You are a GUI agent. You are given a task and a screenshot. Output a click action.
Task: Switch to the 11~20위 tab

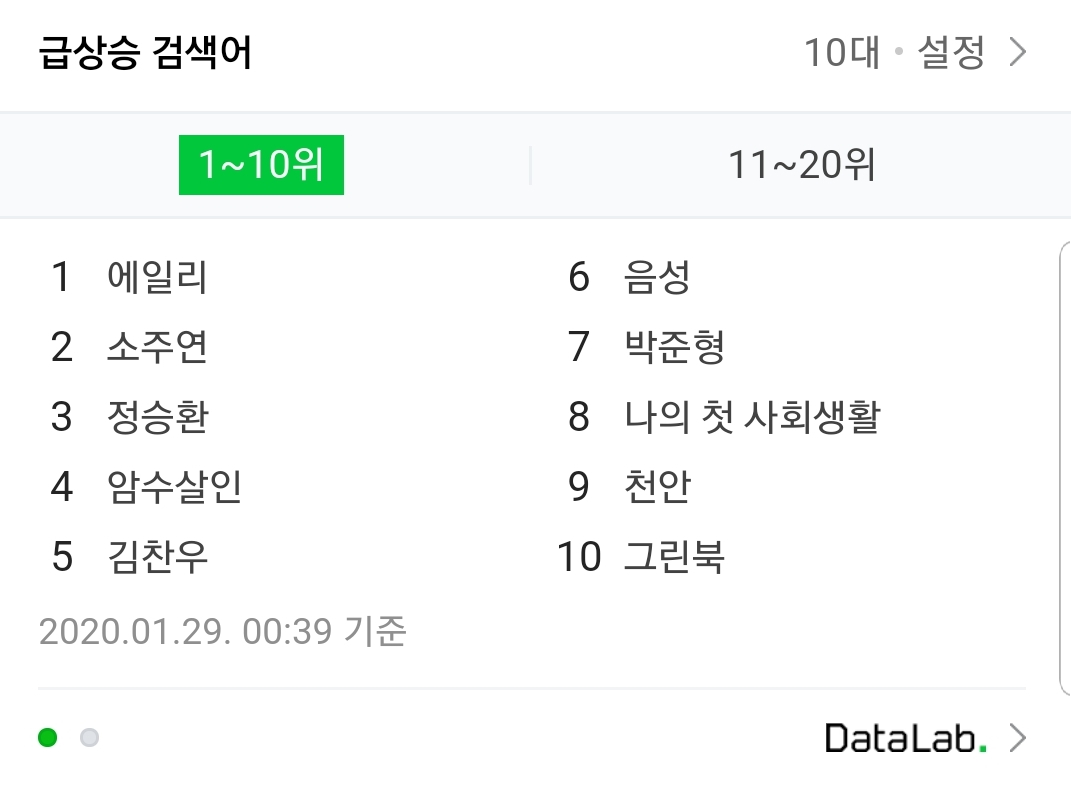click(x=801, y=165)
